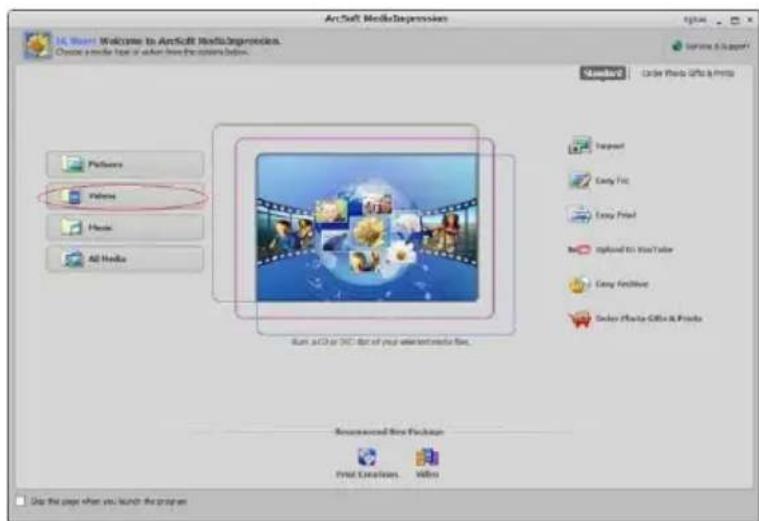Open Order Photo Gifts & Prints with cart icon
This screenshot has width=759, height=521.
click(635, 319)
